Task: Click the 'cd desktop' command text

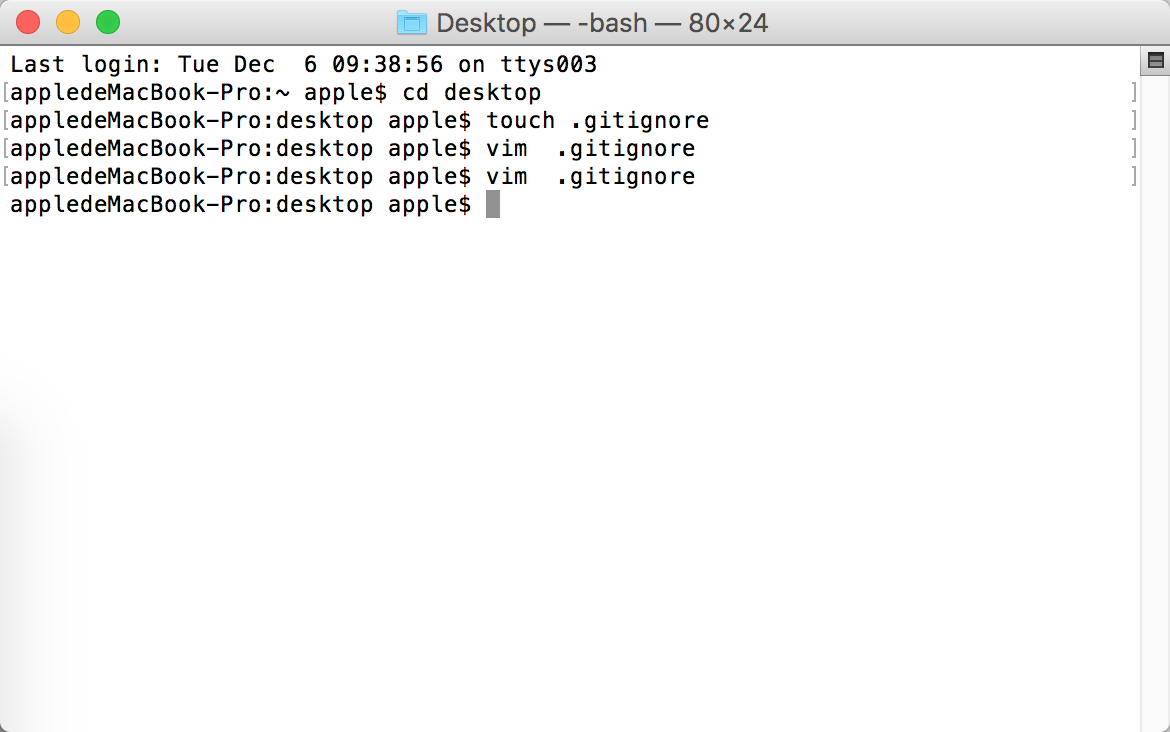Action: click(x=472, y=93)
